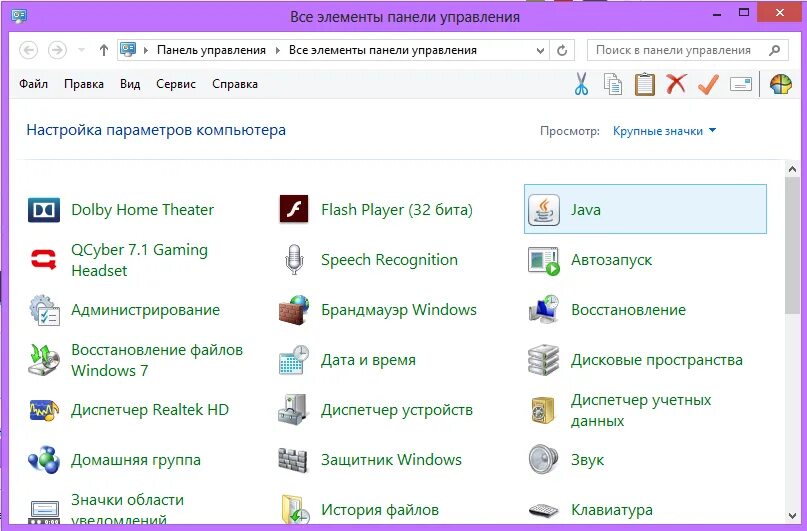Click the Администрирование gear icon
The height and width of the screenshot is (531, 807).
click(45, 310)
